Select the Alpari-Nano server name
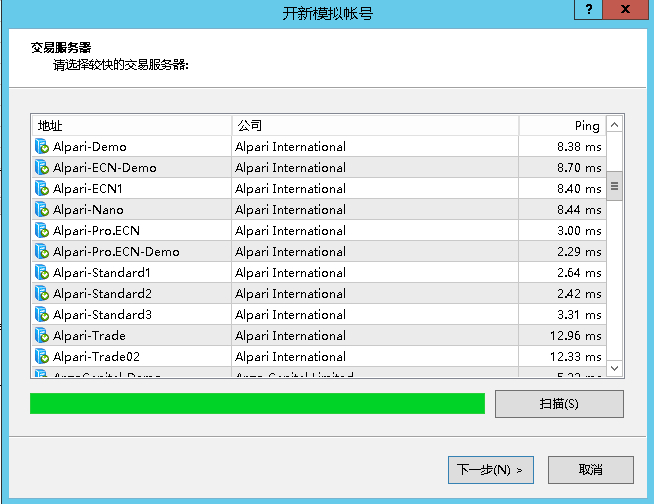 click(88, 210)
